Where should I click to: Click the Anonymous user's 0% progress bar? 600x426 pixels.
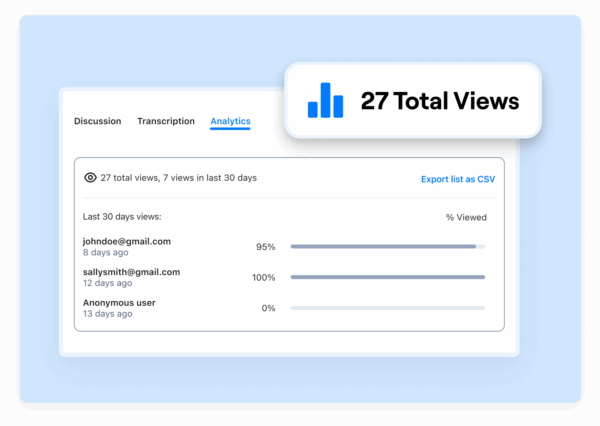387,308
